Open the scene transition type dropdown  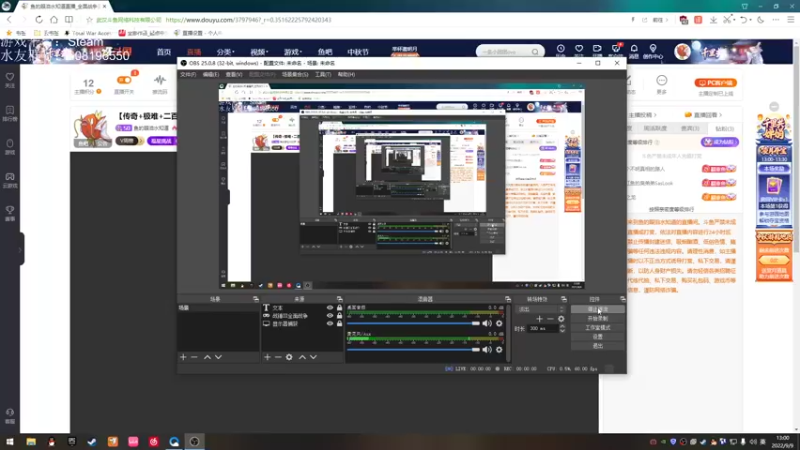pyautogui.click(x=541, y=309)
